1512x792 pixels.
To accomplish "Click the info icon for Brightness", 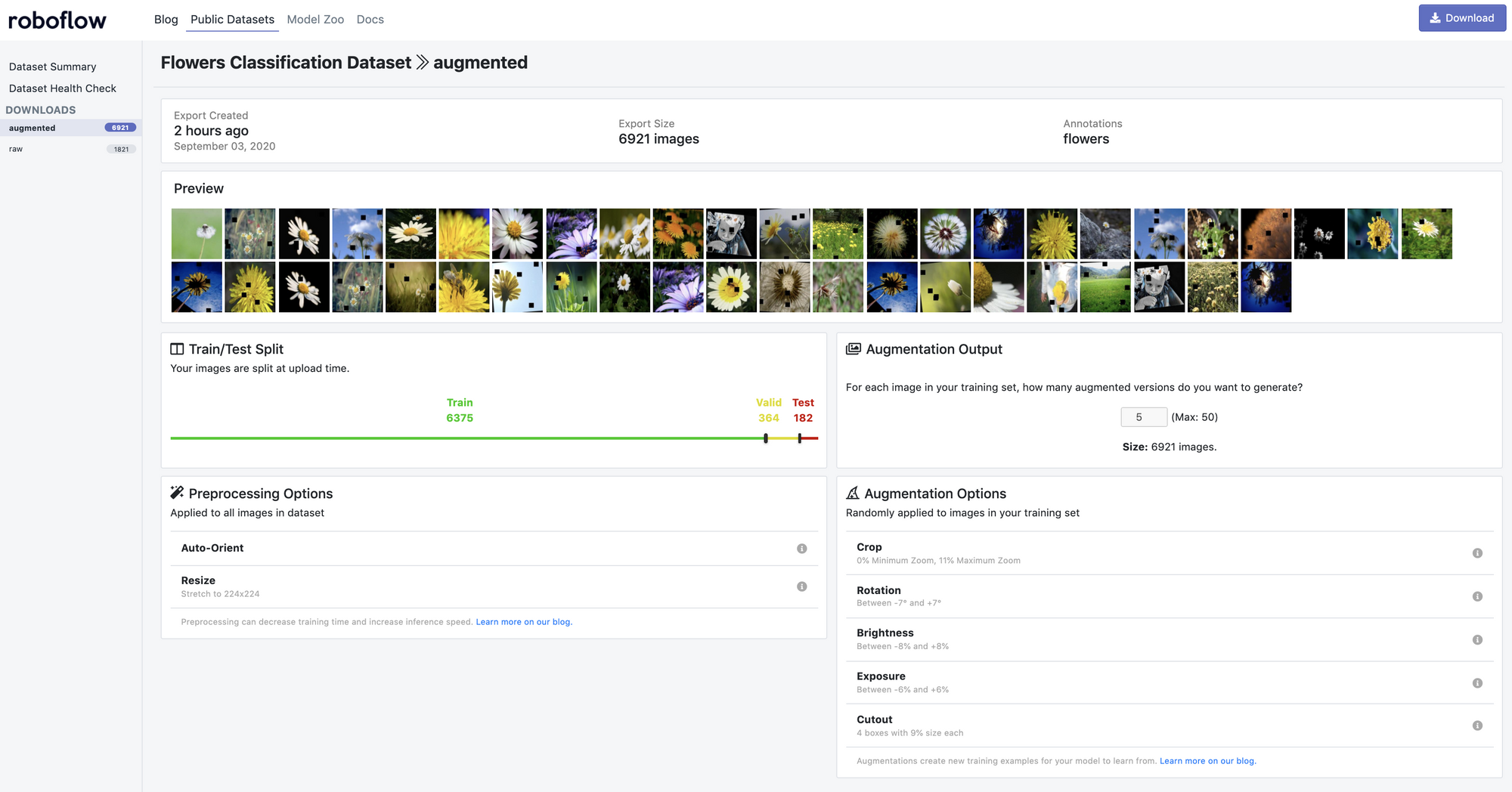I will (x=1477, y=640).
